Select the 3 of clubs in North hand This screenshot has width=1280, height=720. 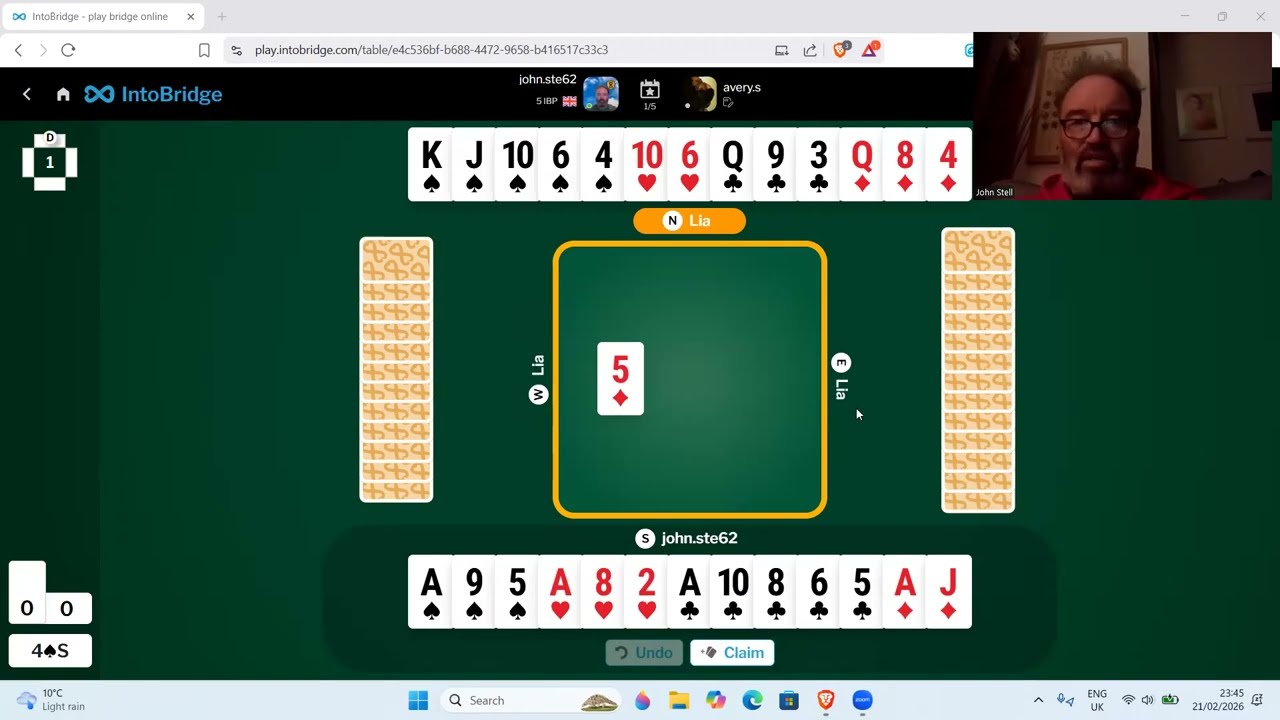(818, 164)
